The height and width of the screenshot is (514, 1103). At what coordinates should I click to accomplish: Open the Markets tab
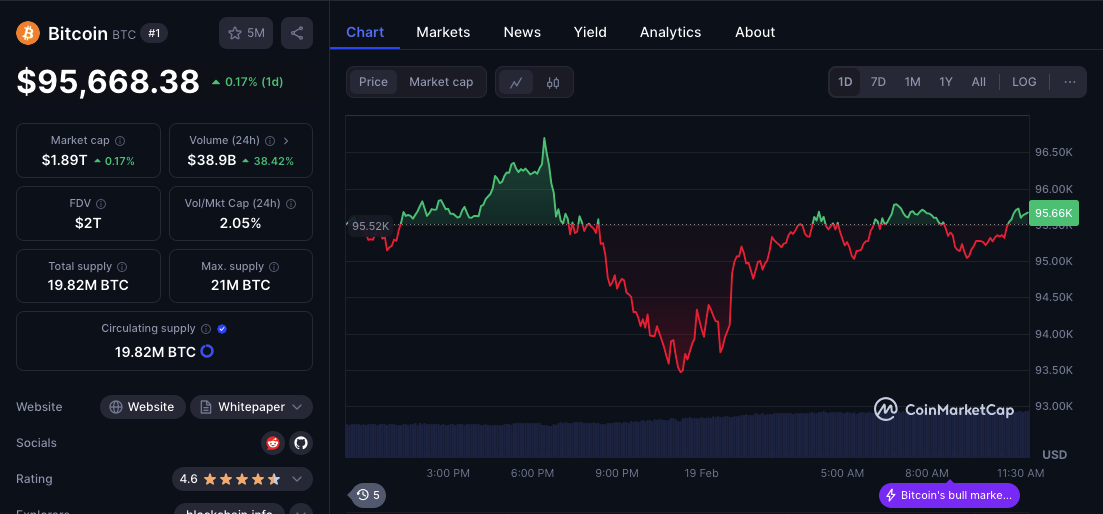pyautogui.click(x=443, y=32)
